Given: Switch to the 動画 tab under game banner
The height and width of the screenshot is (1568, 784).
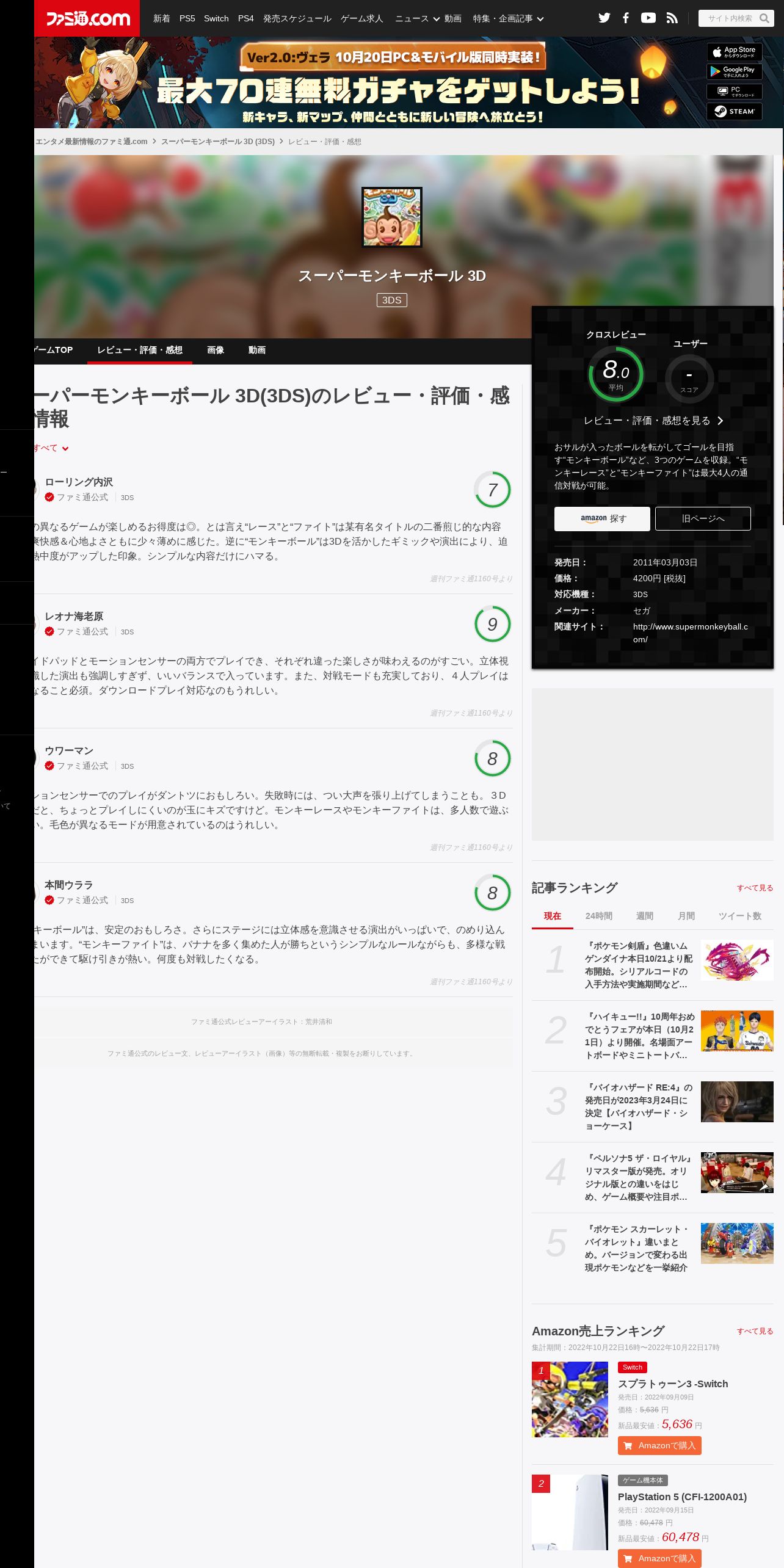Looking at the screenshot, I should pyautogui.click(x=257, y=350).
